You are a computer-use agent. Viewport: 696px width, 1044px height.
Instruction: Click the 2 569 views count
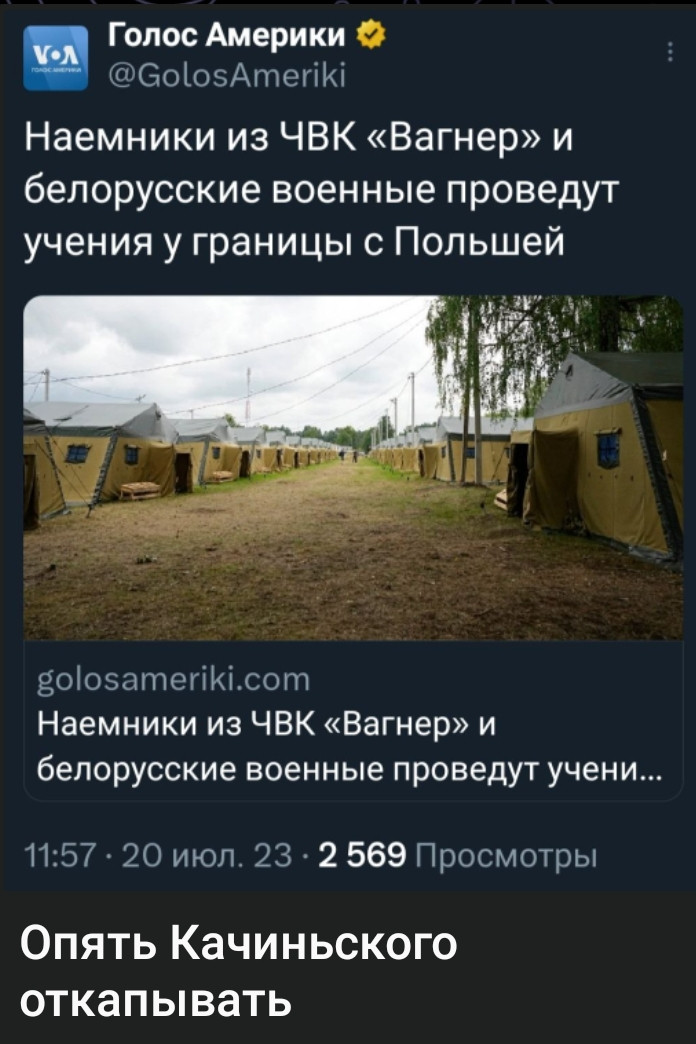tap(362, 855)
